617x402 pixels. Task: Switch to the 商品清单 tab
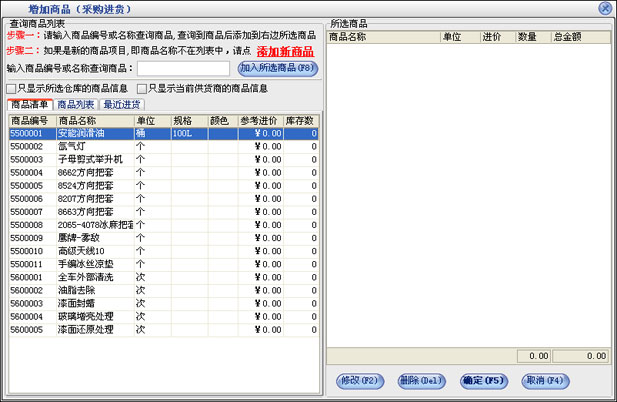(29, 104)
